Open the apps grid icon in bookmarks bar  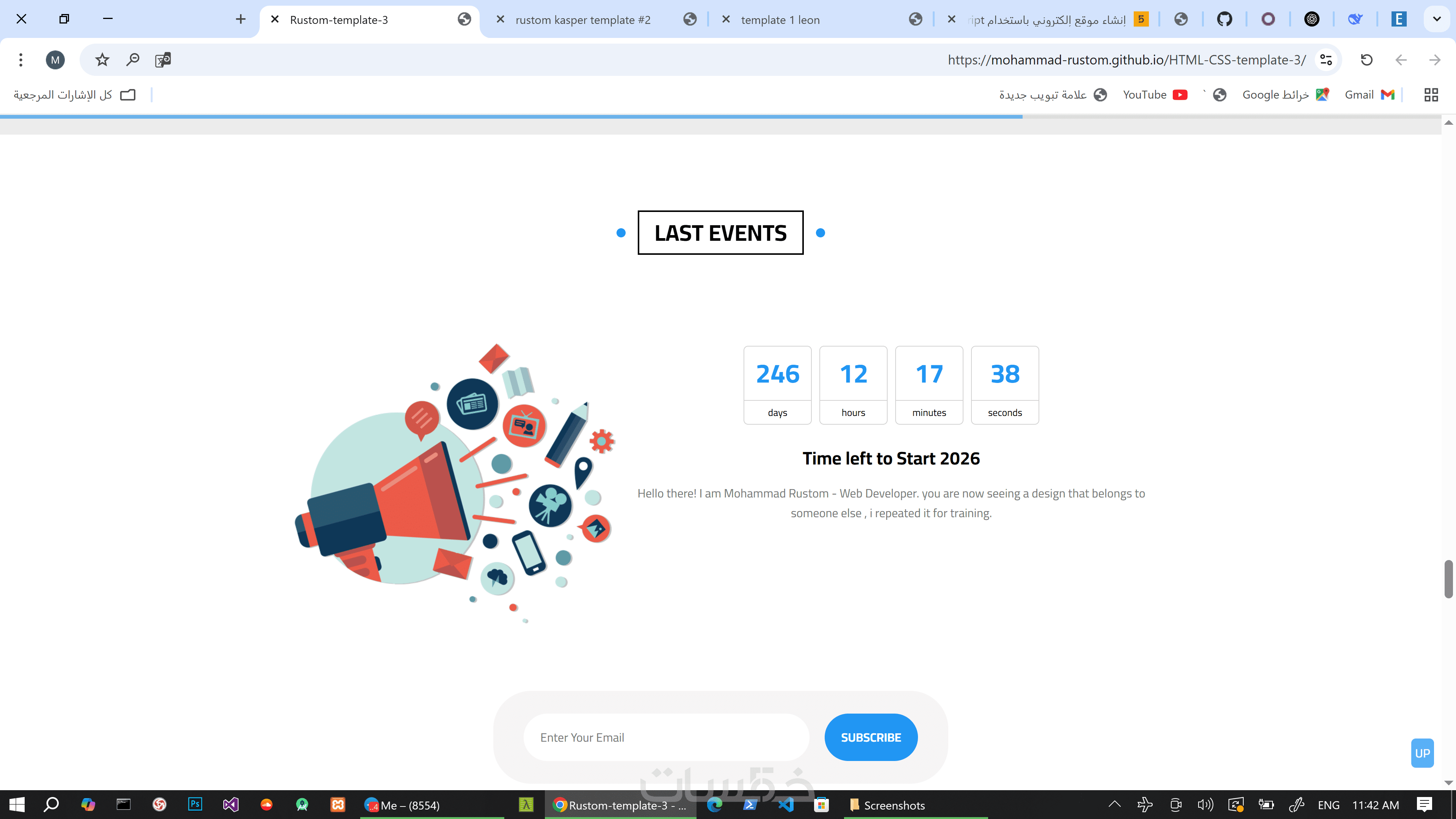pyautogui.click(x=1431, y=95)
